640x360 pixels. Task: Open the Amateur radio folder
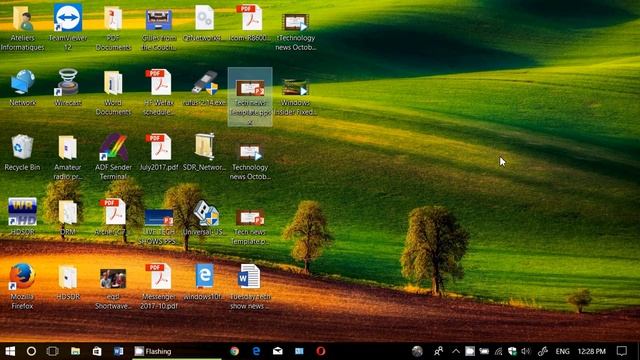click(x=68, y=158)
